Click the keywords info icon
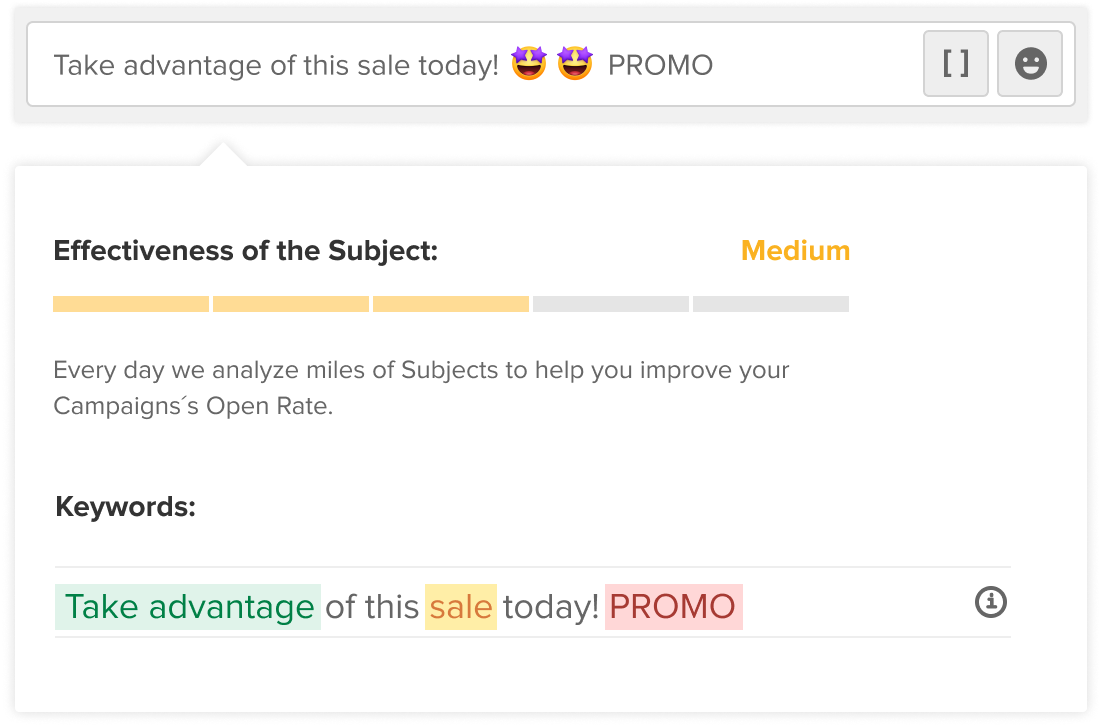The image size is (1100, 726). point(991,602)
